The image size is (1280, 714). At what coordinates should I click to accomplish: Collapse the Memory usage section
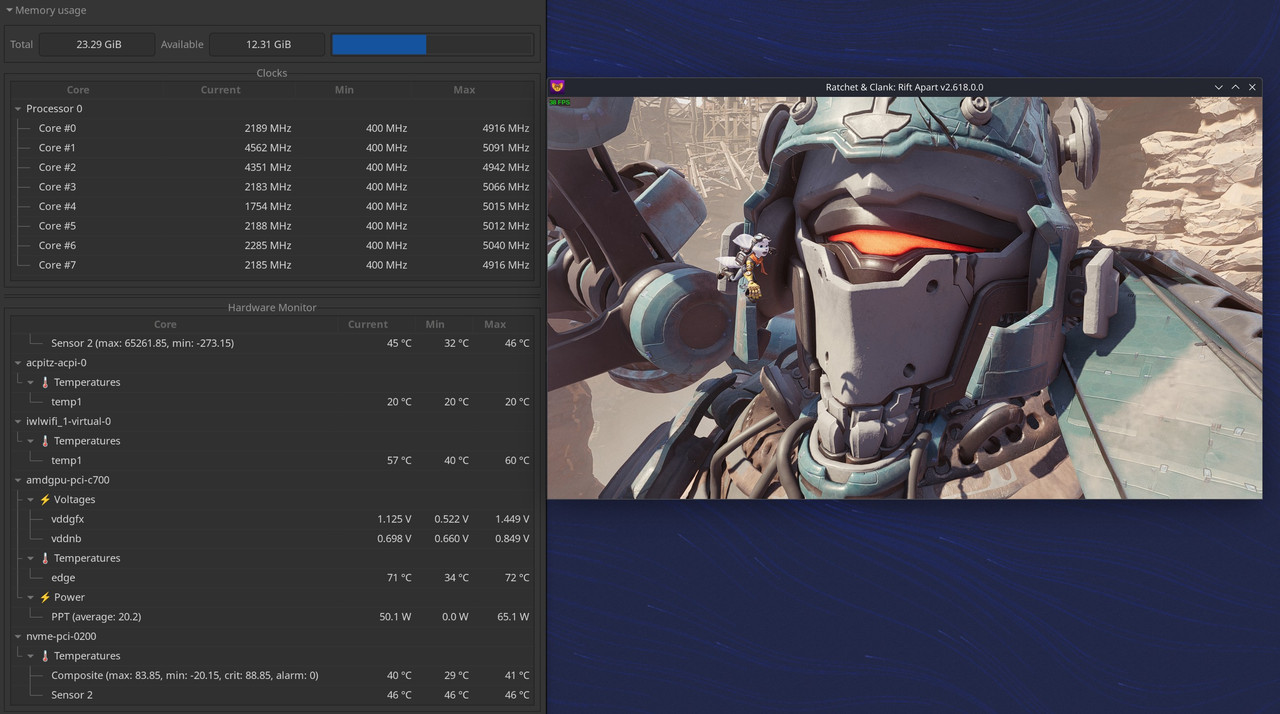9,10
